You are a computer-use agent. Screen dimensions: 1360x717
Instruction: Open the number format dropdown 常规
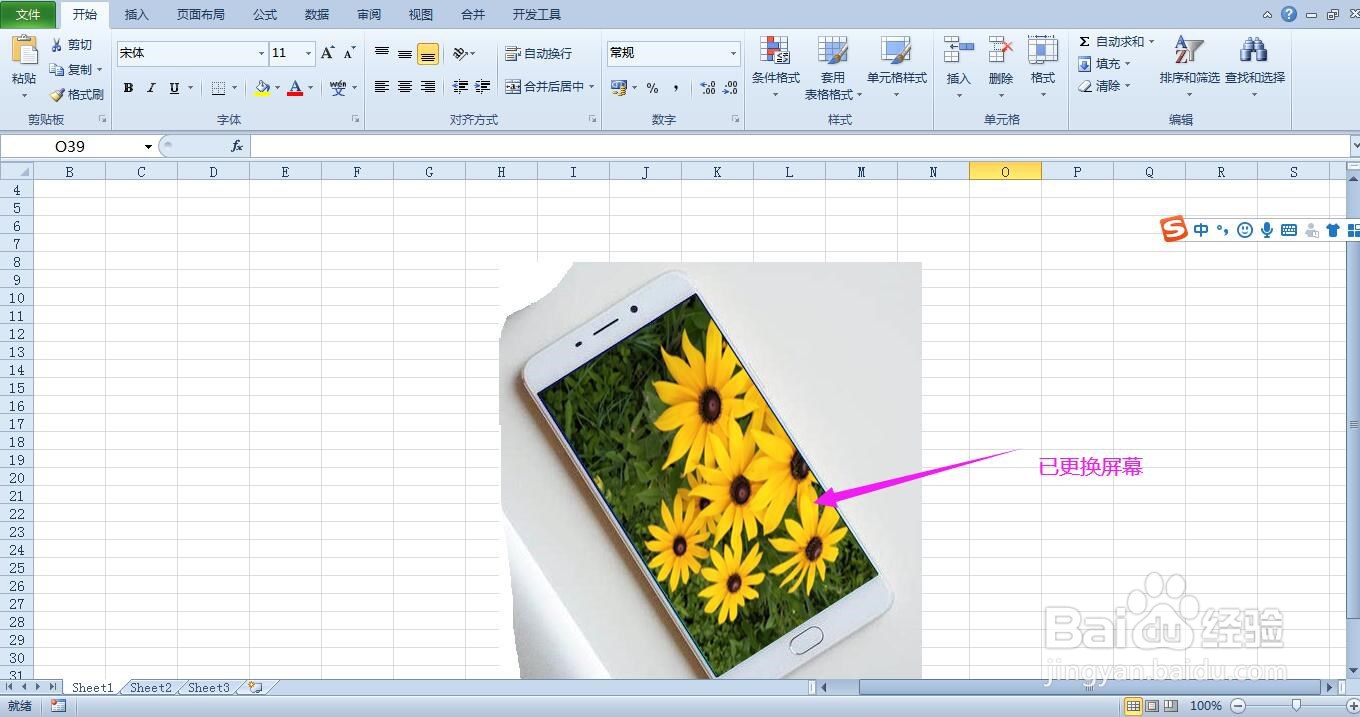(733, 53)
